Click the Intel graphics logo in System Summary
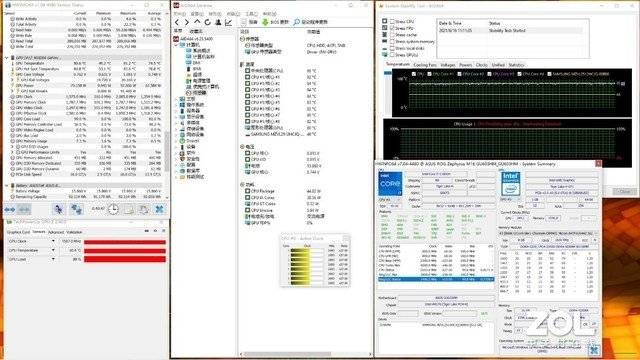The width and height of the screenshot is (640, 360). tap(510, 184)
